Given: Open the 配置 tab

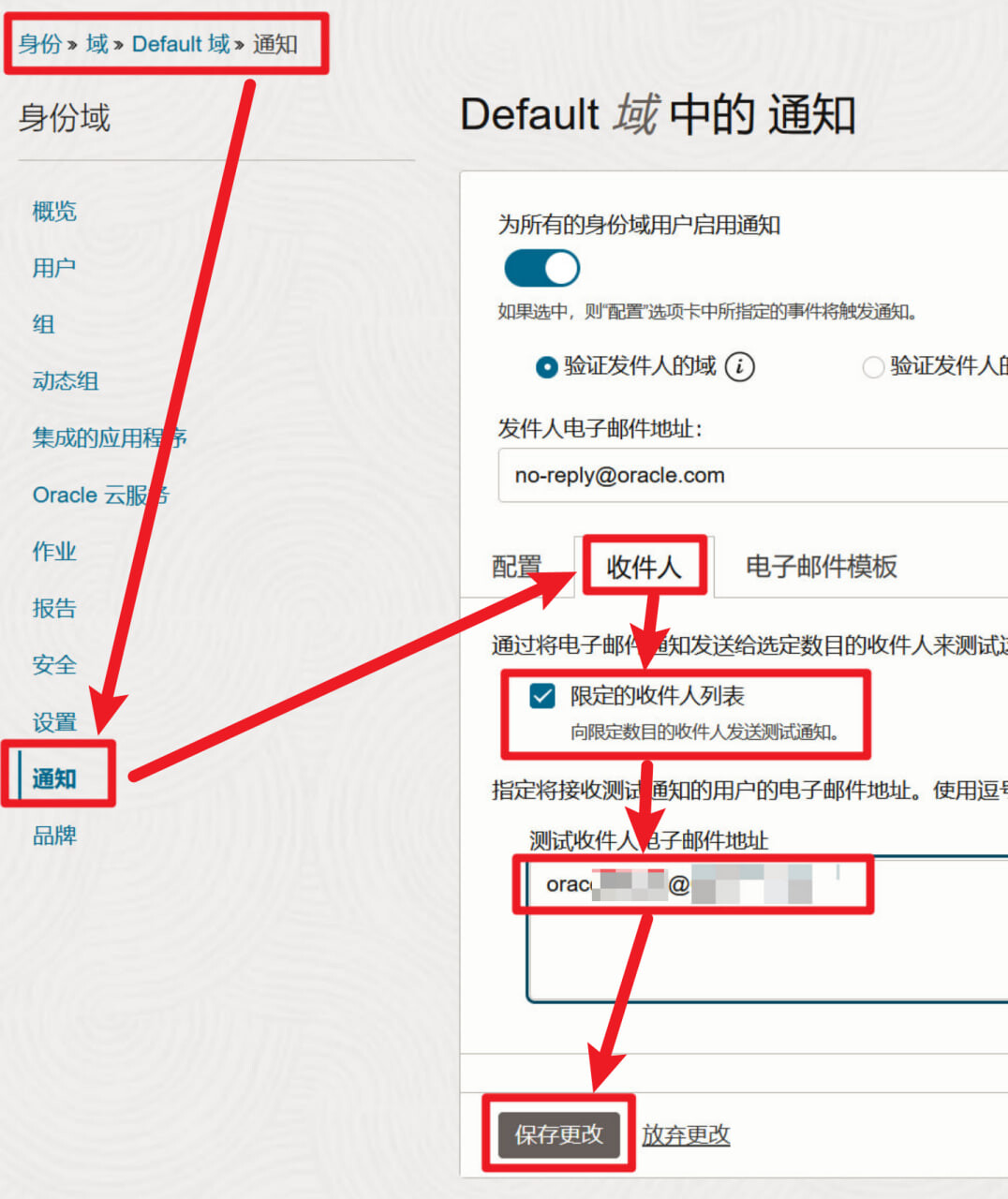Looking at the screenshot, I should click(x=516, y=567).
